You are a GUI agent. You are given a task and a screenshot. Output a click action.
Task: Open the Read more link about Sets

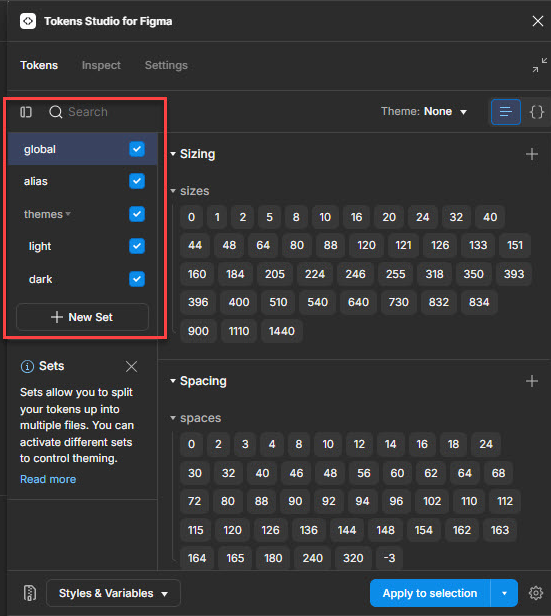[x=48, y=479]
